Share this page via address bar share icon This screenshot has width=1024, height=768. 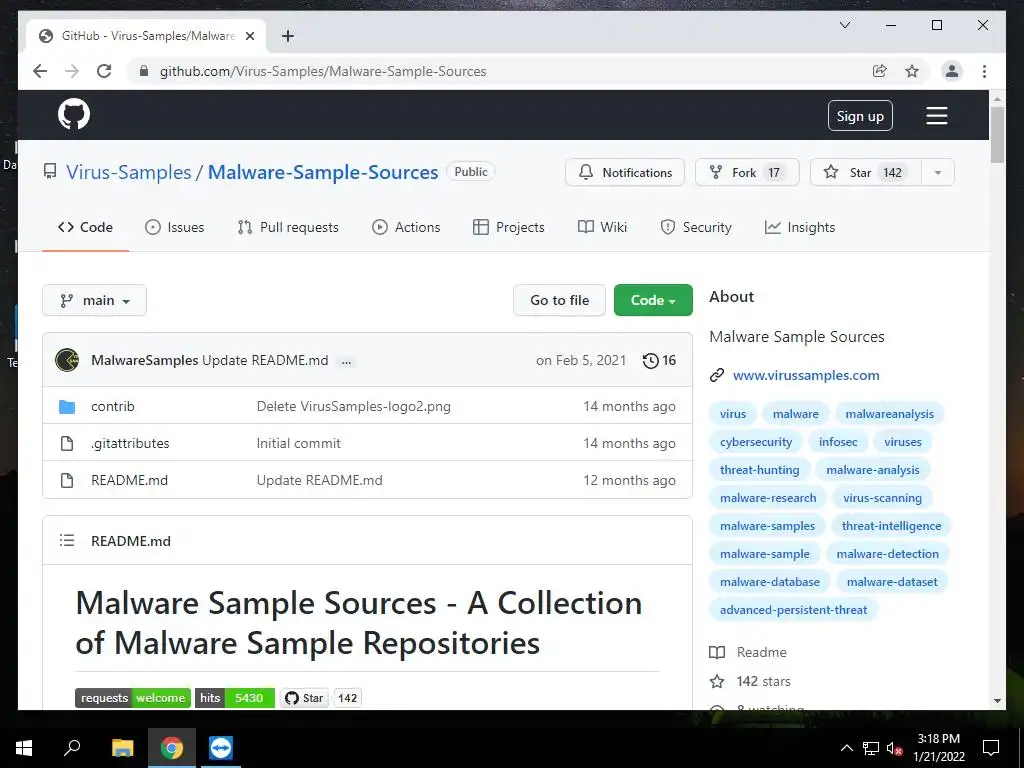pos(880,71)
